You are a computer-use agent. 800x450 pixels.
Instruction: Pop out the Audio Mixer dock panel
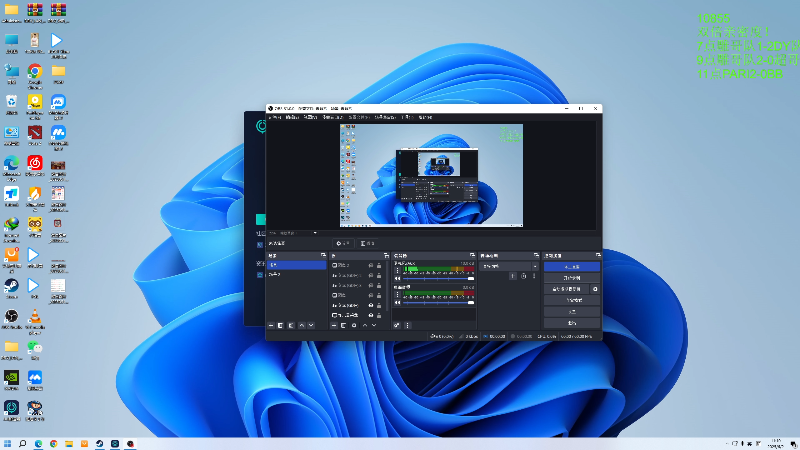pyautogui.click(x=472, y=255)
